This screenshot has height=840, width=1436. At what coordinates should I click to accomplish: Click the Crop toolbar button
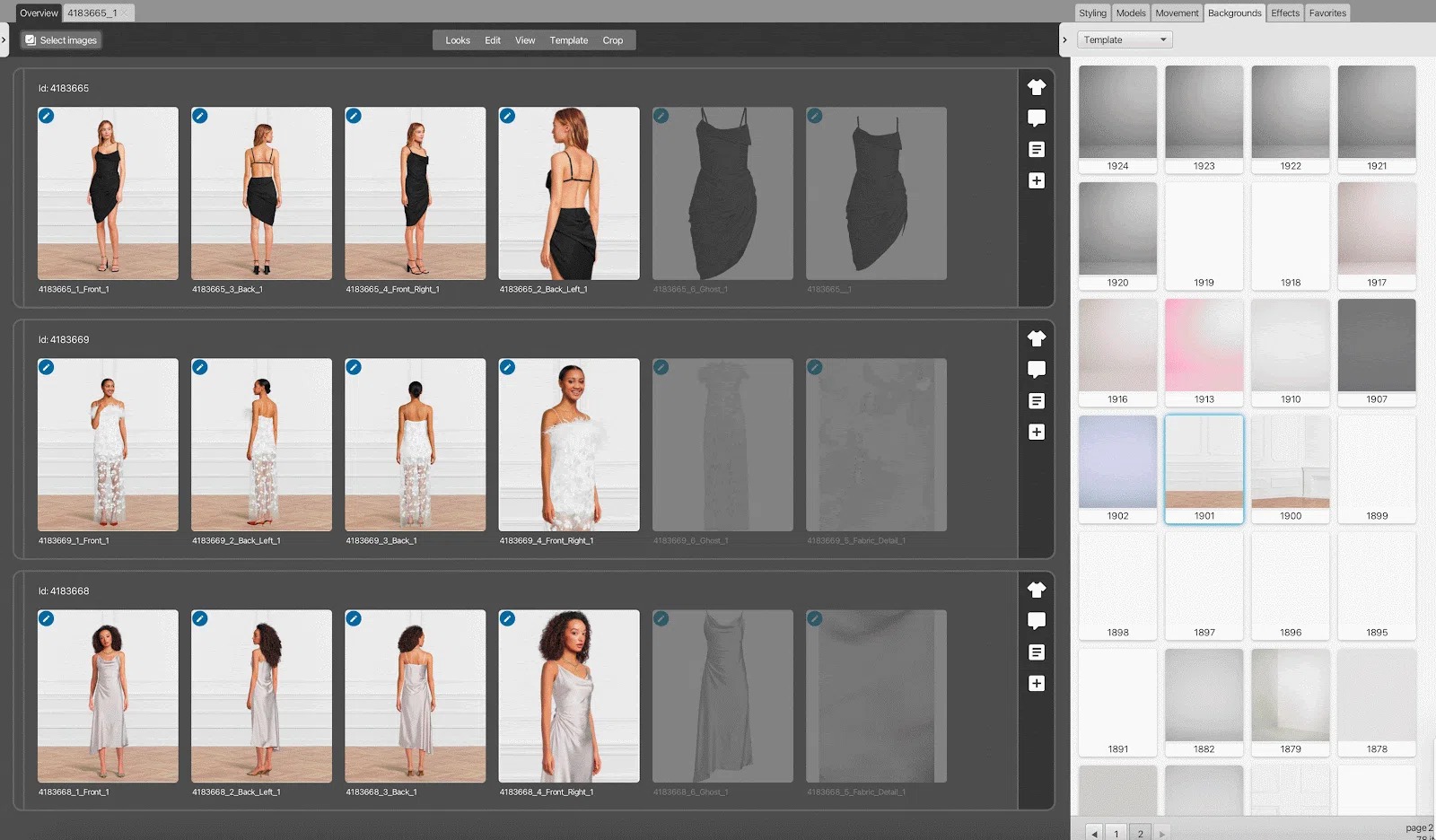point(612,40)
